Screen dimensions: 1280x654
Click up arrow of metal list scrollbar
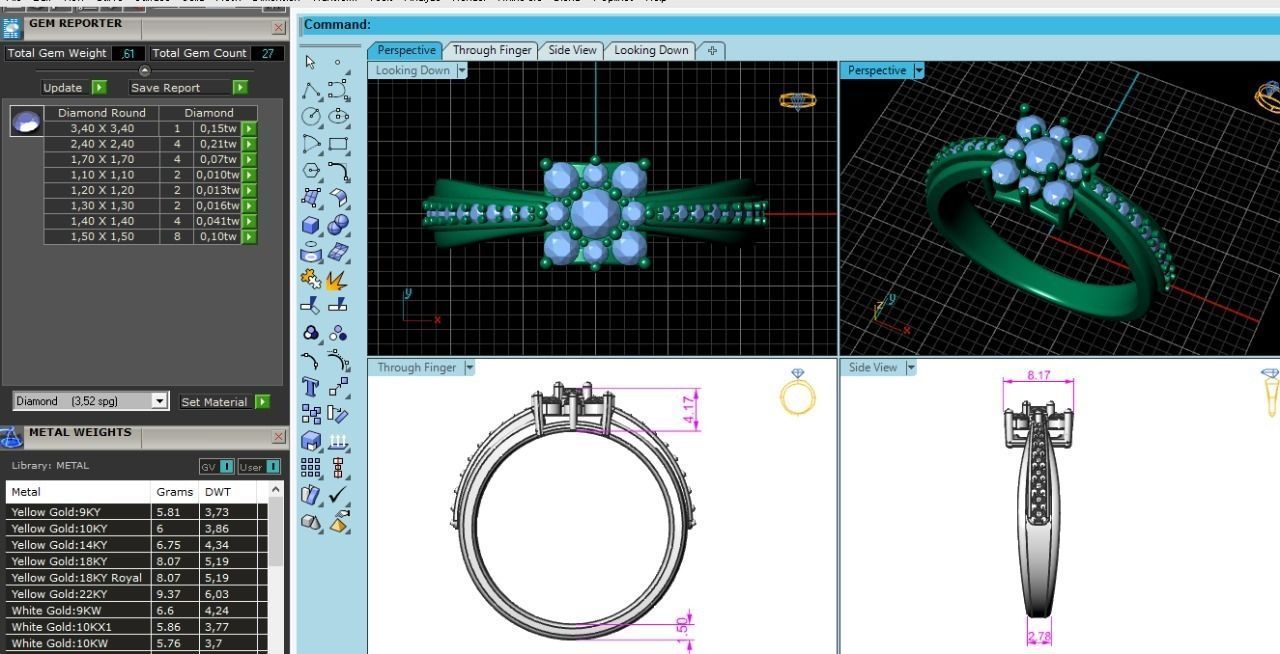coord(276,490)
